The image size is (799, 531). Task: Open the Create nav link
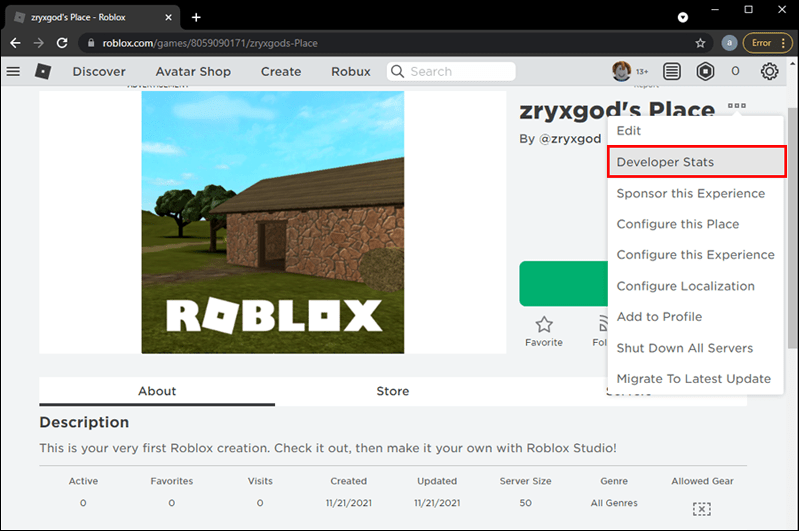pos(281,71)
